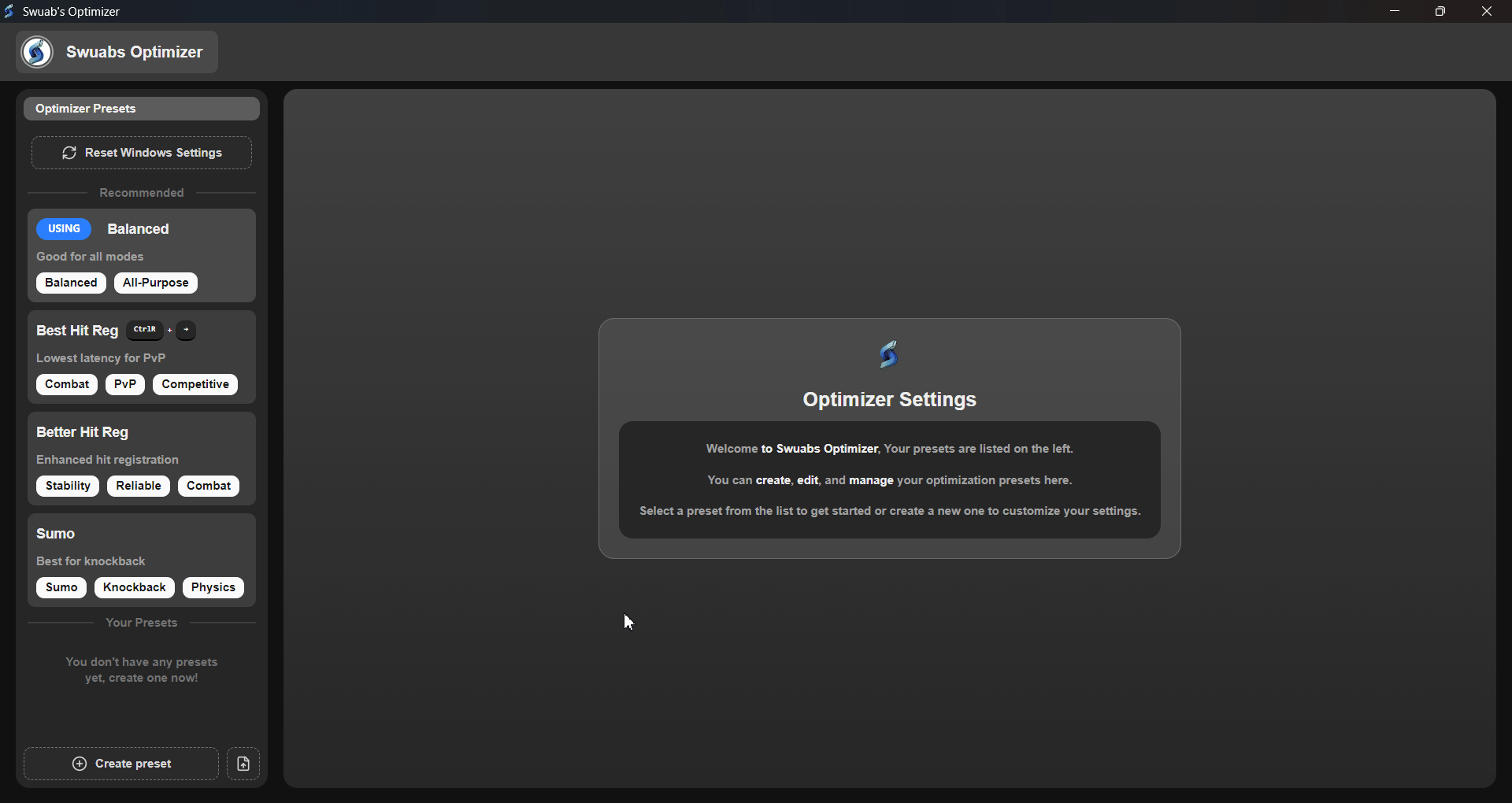Click the Create preset button
Image resolution: width=1512 pixels, height=803 pixels.
click(x=121, y=764)
